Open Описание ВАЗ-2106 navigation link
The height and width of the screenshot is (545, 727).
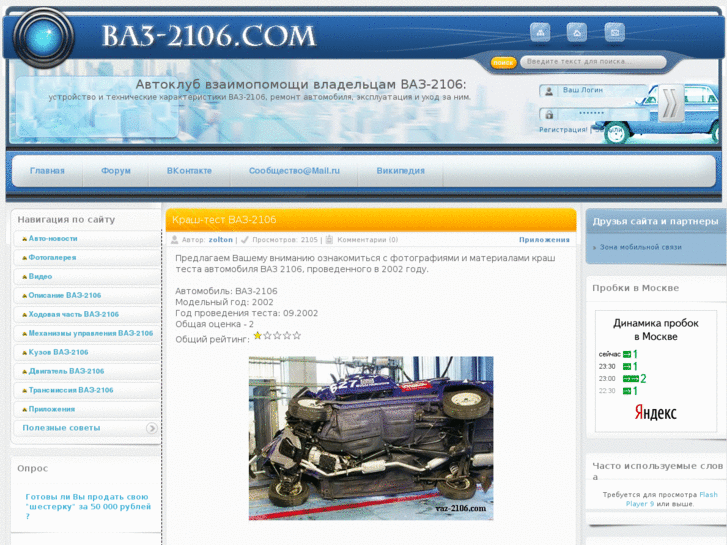[x=65, y=295]
